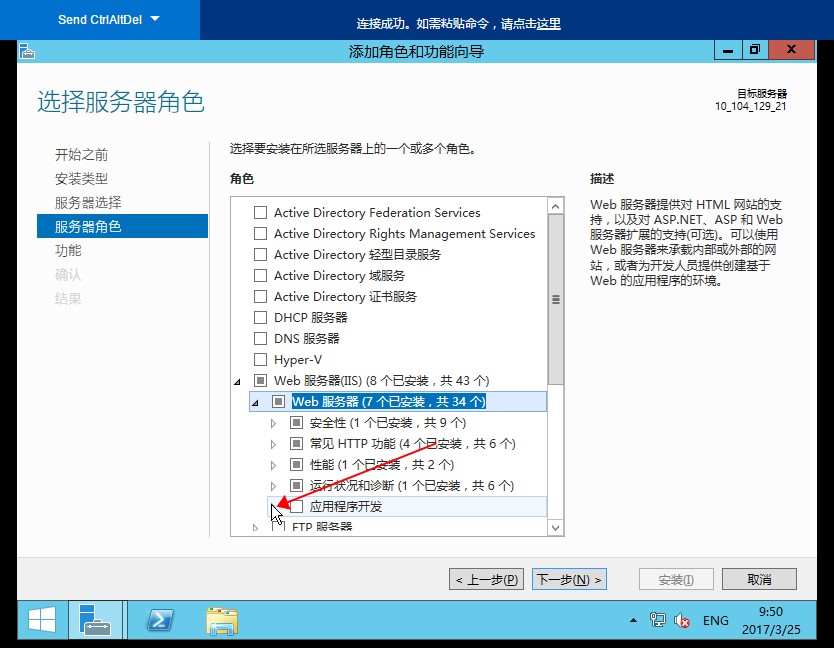Show hidden tray icons arrow
The image size is (834, 648).
pyautogui.click(x=633, y=620)
